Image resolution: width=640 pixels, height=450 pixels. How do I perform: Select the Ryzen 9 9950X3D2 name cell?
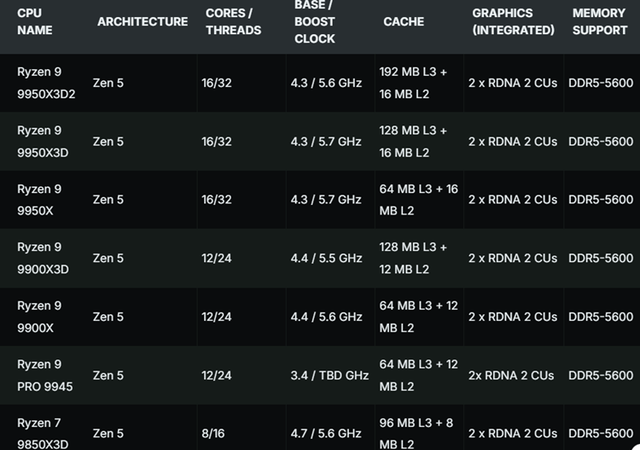pyautogui.click(x=47, y=84)
